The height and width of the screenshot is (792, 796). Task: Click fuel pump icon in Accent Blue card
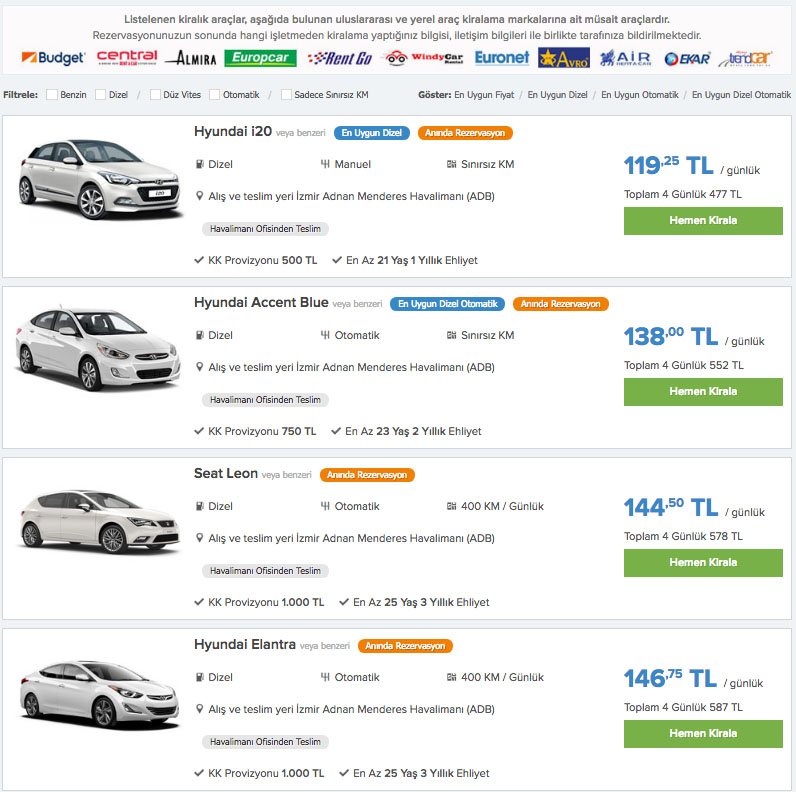[200, 335]
